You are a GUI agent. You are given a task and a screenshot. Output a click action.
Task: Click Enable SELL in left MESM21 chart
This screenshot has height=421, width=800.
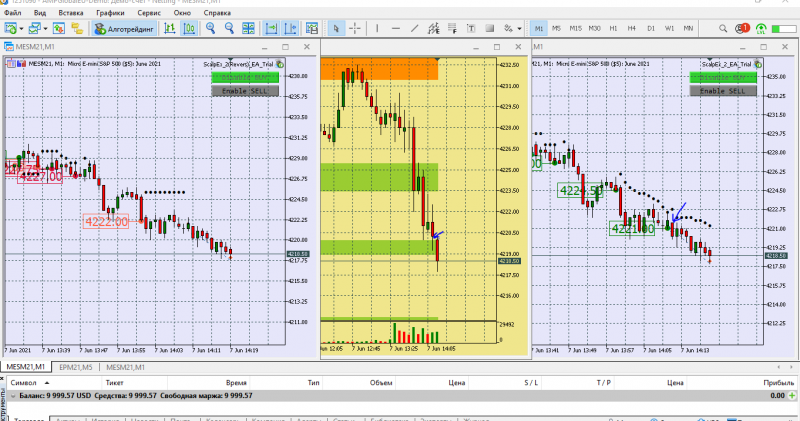tap(245, 91)
